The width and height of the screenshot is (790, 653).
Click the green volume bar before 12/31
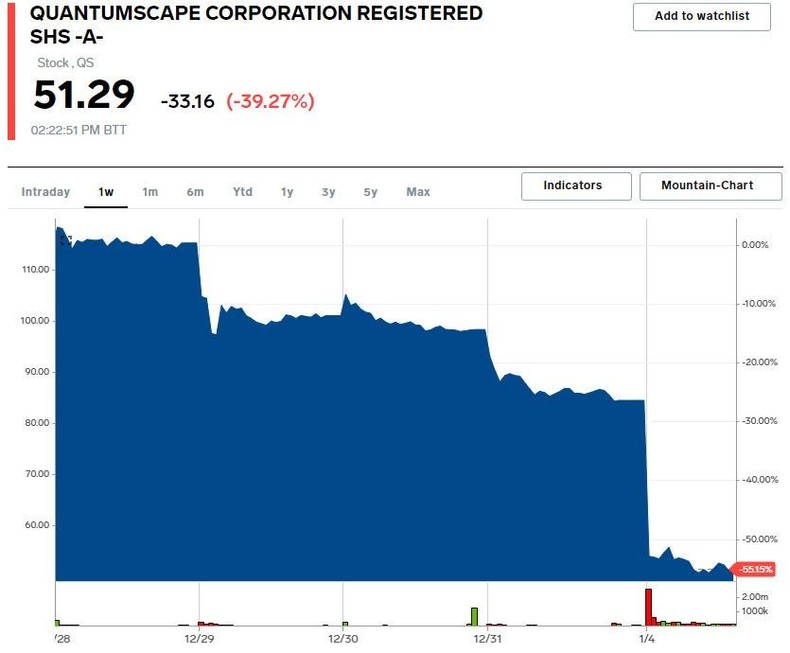[474, 615]
